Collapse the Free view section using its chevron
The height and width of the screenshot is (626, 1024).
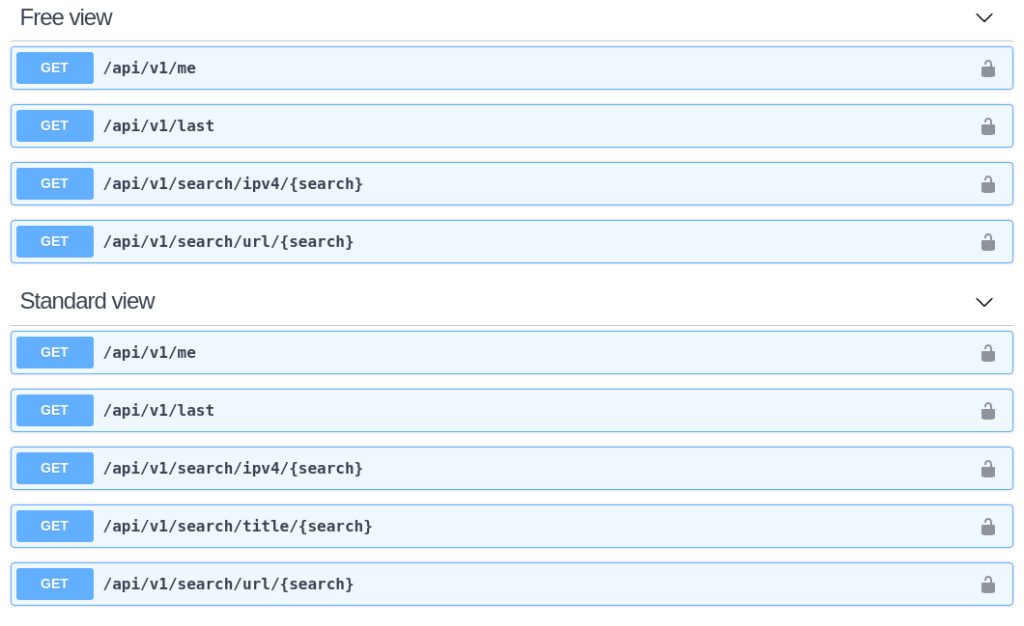(984, 18)
